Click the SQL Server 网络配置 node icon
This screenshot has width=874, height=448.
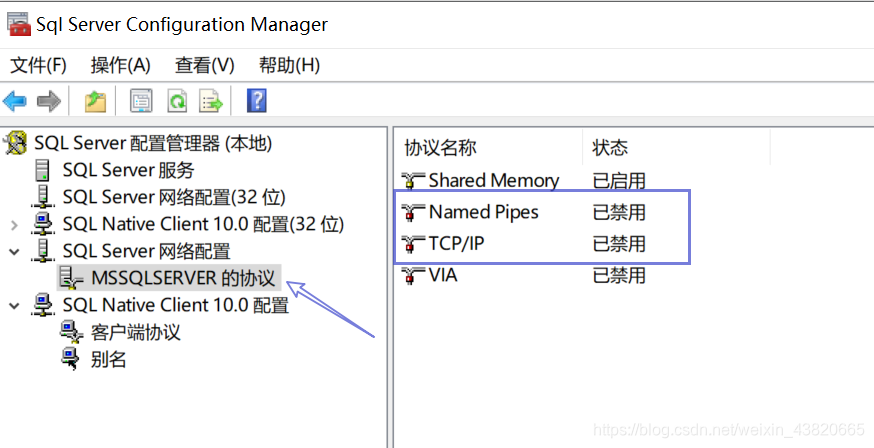pos(43,251)
